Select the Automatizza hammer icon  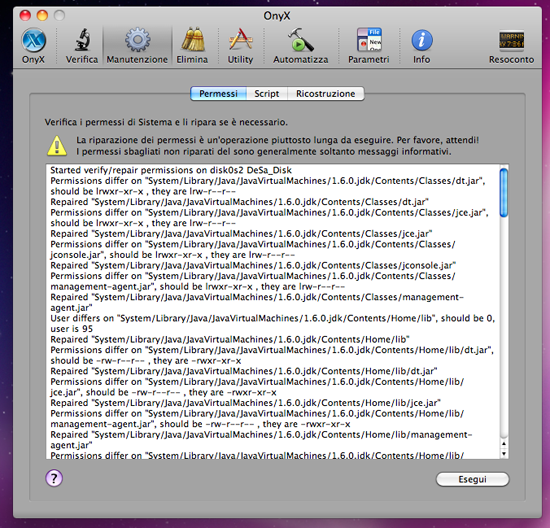click(301, 40)
